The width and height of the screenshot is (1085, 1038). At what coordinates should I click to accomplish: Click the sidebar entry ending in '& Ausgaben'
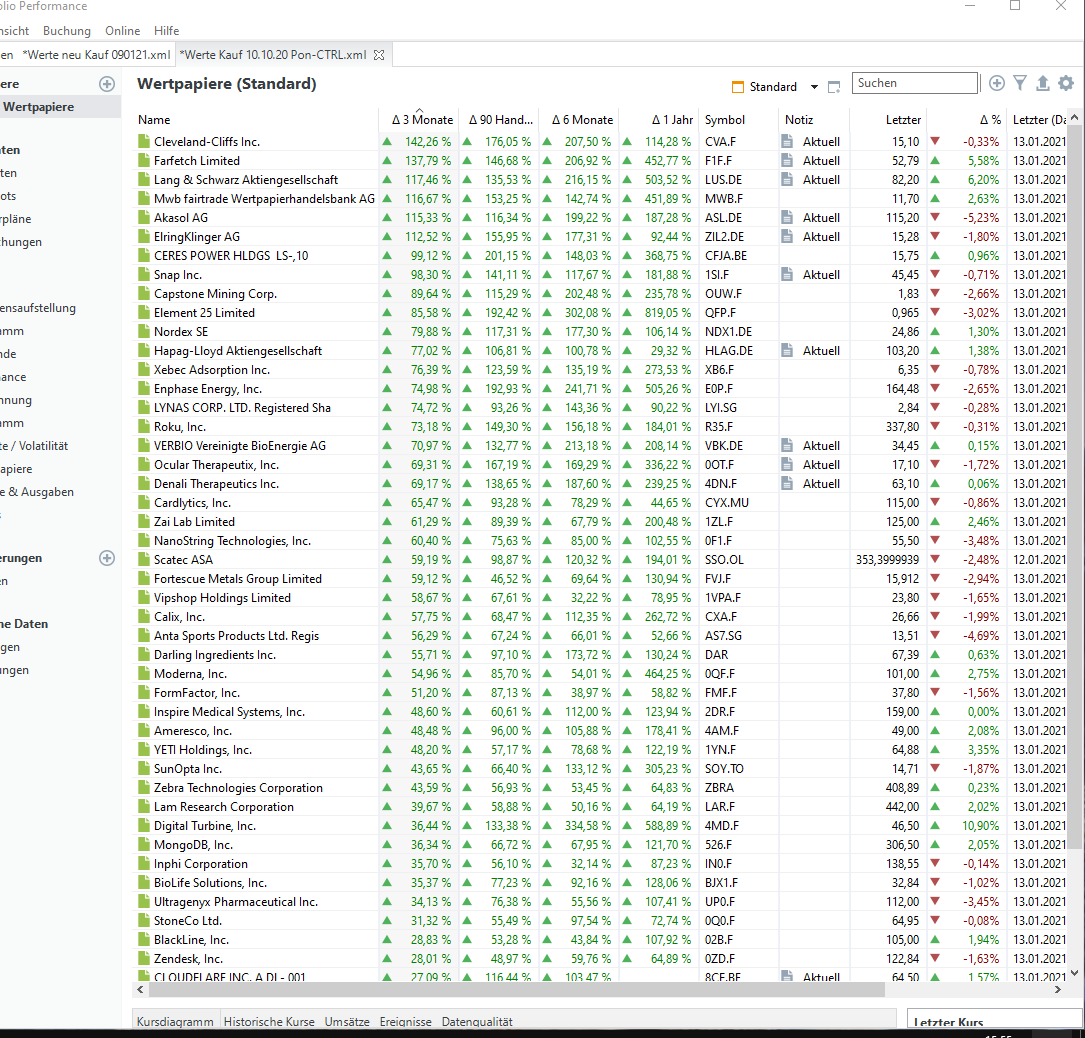[37, 492]
